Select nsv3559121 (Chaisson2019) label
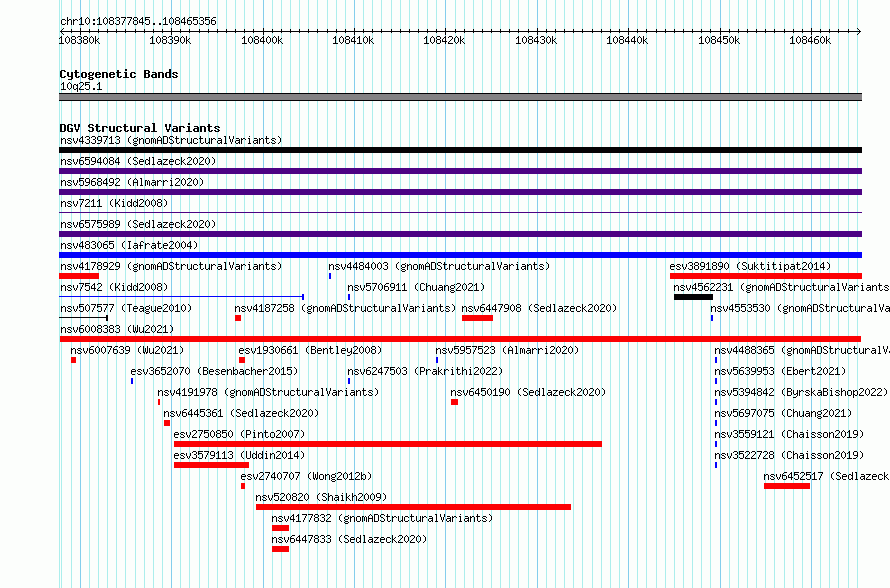Image resolution: width=890 pixels, height=588 pixels. (789, 434)
